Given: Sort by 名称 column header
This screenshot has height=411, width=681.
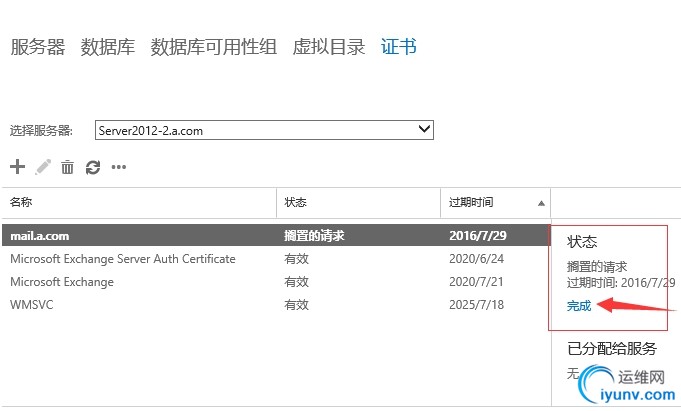Looking at the screenshot, I should (139, 202).
